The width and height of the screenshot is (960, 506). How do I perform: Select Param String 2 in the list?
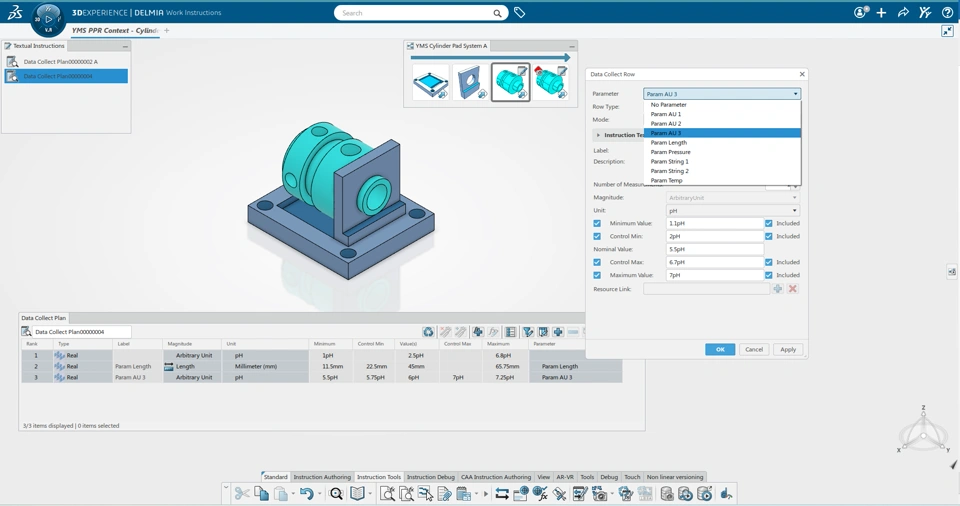click(722, 171)
